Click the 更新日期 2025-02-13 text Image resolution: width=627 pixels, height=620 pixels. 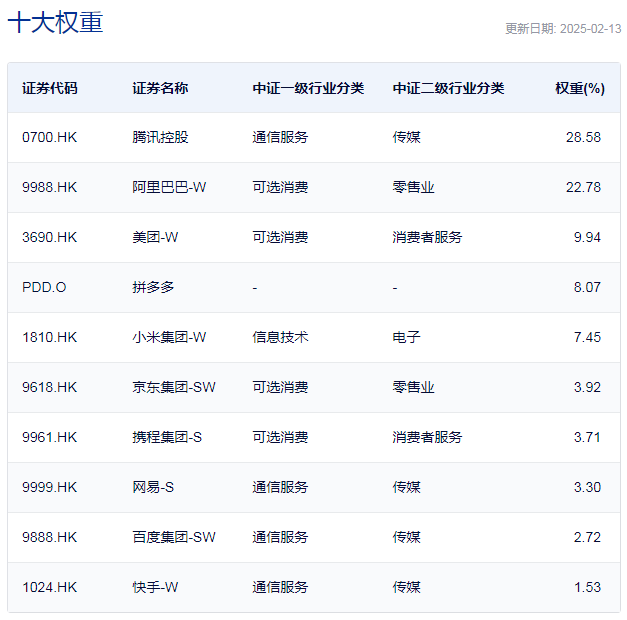[563, 29]
